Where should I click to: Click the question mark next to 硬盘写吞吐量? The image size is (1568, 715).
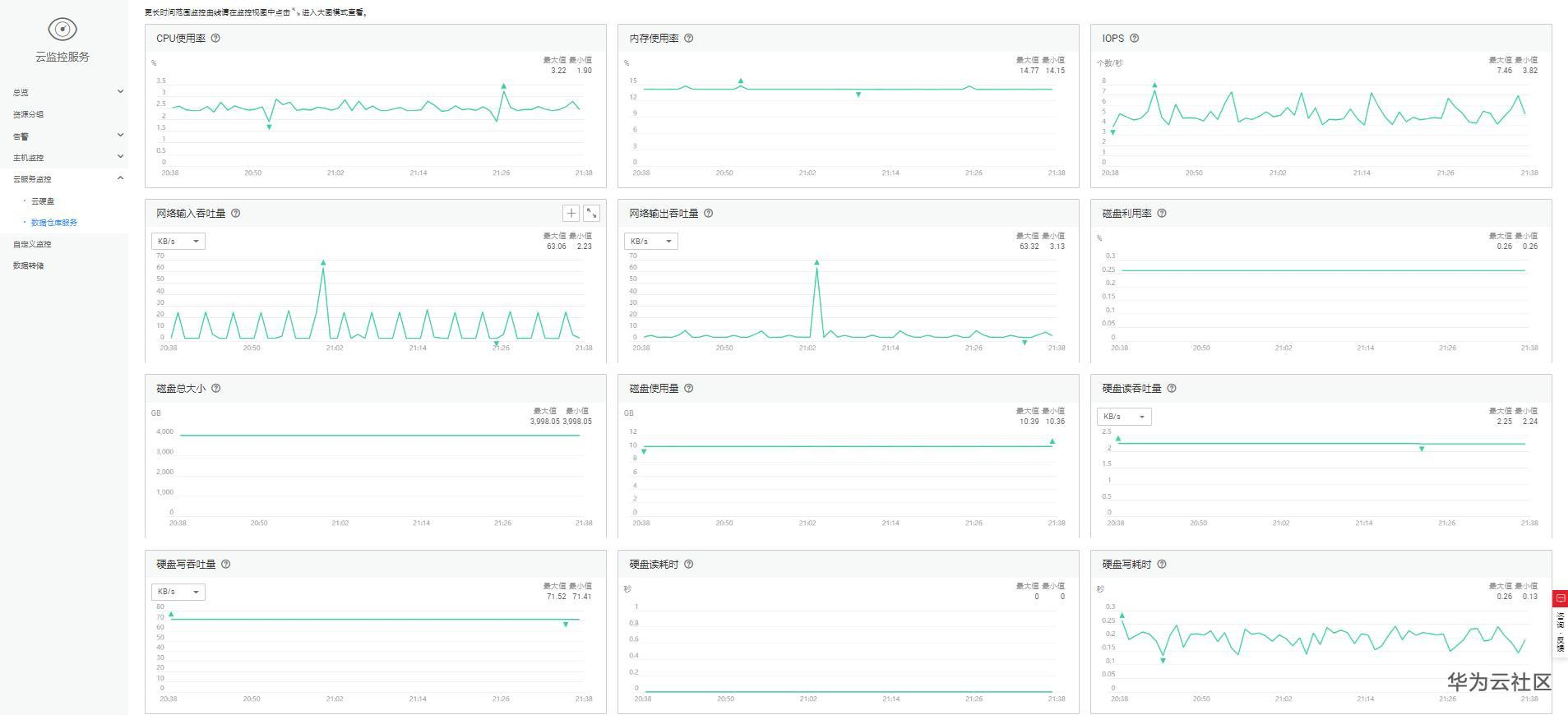click(226, 565)
